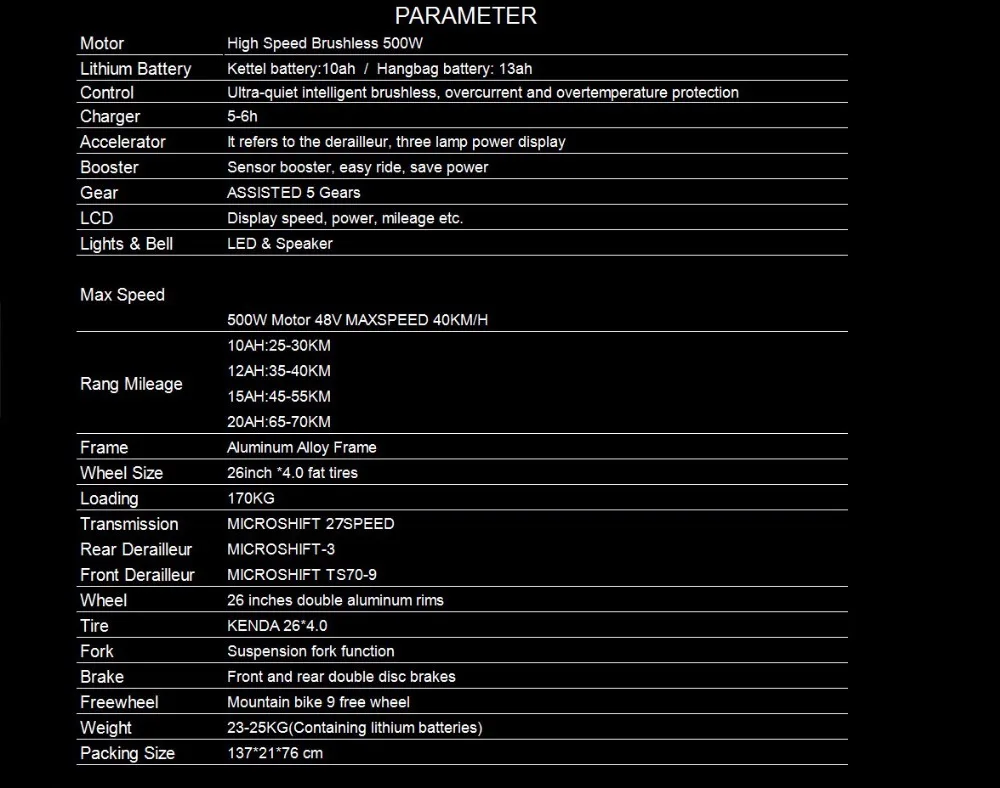Viewport: 1000px width, 788px height.
Task: Select the Max Speed label
Action: [x=122, y=295]
